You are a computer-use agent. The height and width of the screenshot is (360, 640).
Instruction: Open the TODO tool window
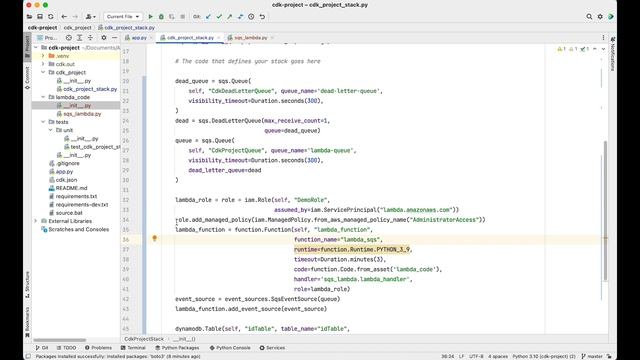[x=67, y=348]
